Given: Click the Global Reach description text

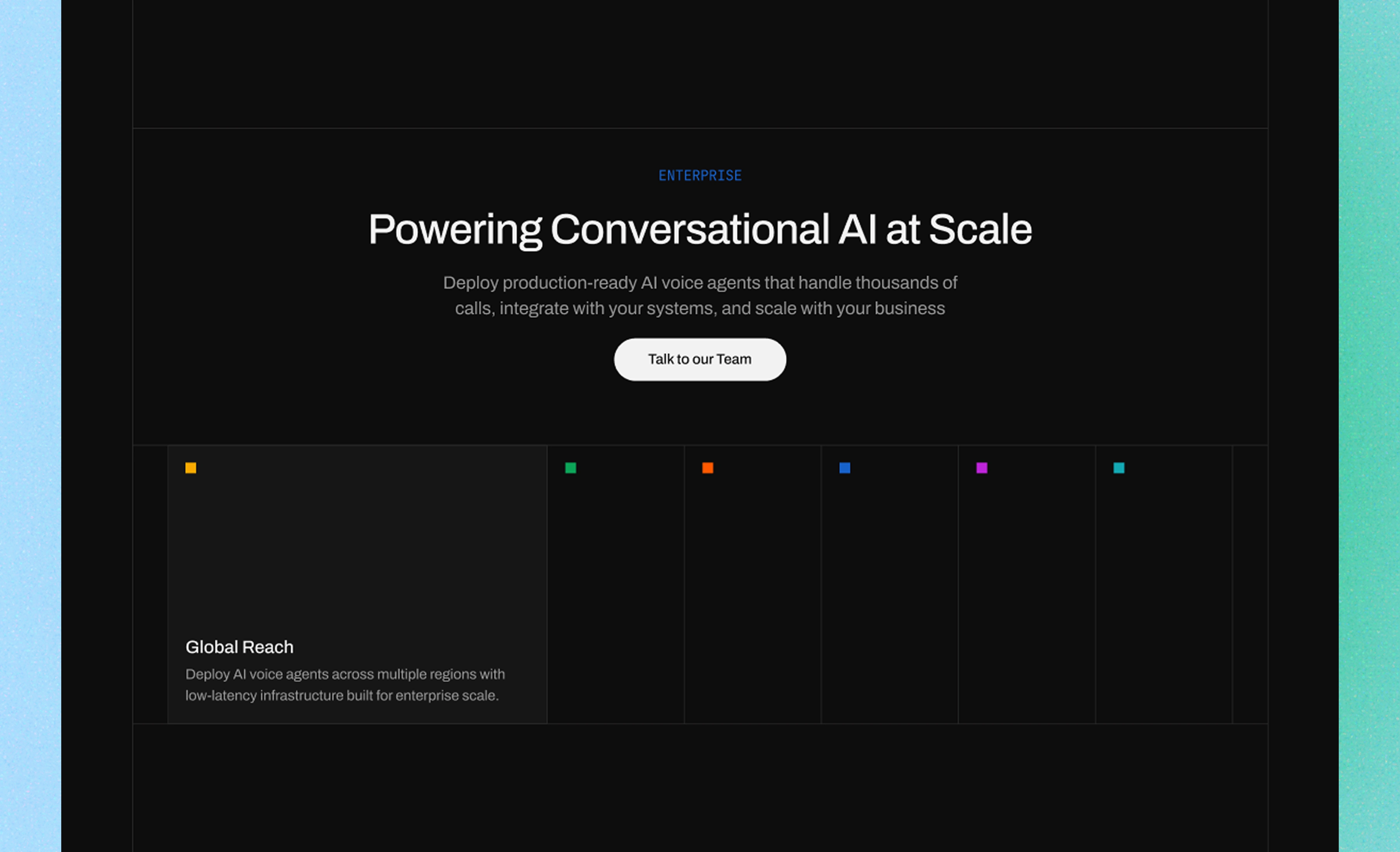Looking at the screenshot, I should (x=344, y=684).
